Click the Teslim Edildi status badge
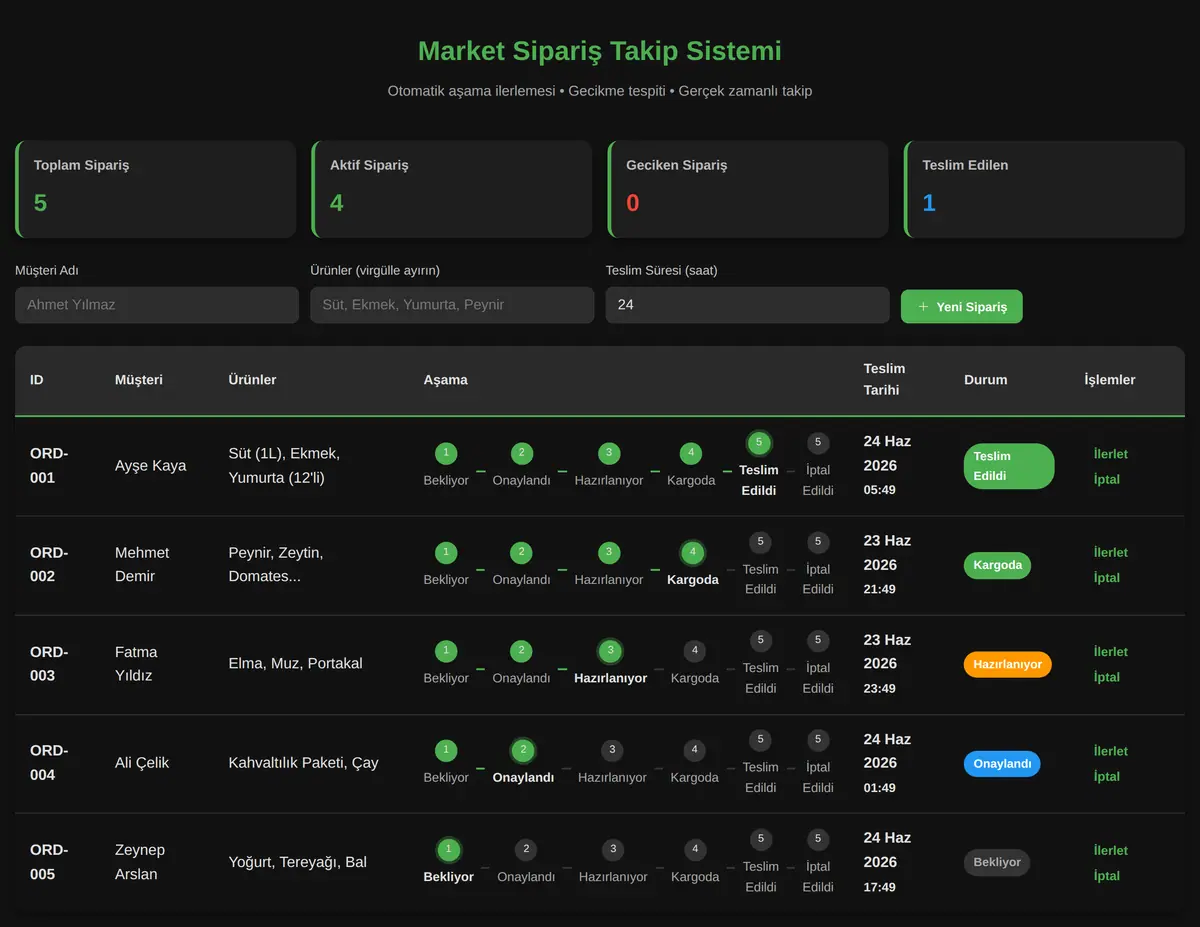Screen dimensions: 1200x927 [x=1009, y=466]
